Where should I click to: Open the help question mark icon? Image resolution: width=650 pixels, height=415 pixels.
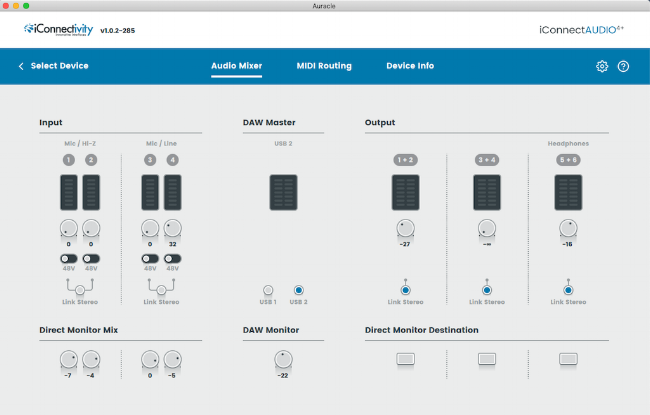coord(623,66)
